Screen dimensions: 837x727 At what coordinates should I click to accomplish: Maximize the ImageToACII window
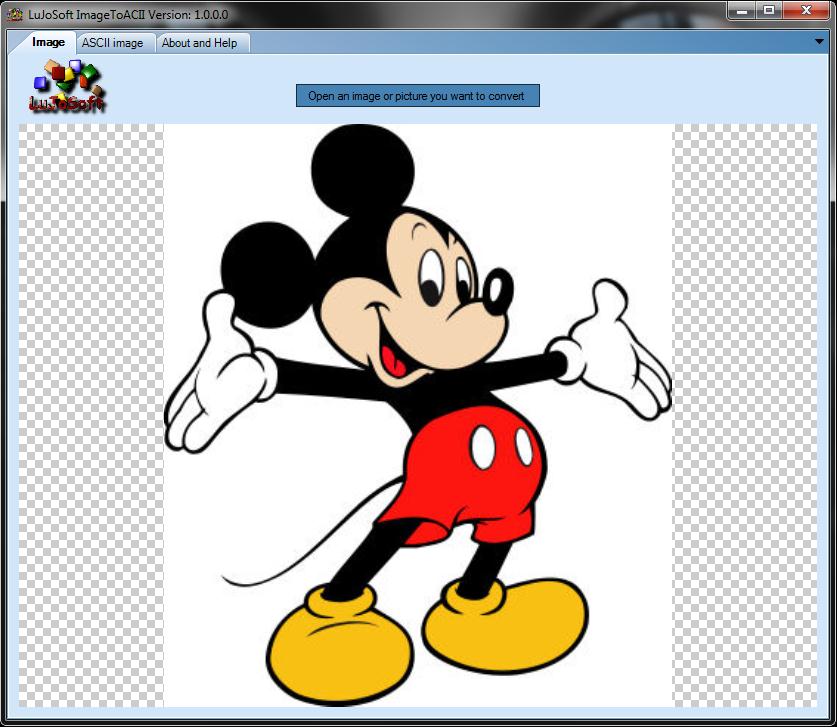click(x=768, y=10)
